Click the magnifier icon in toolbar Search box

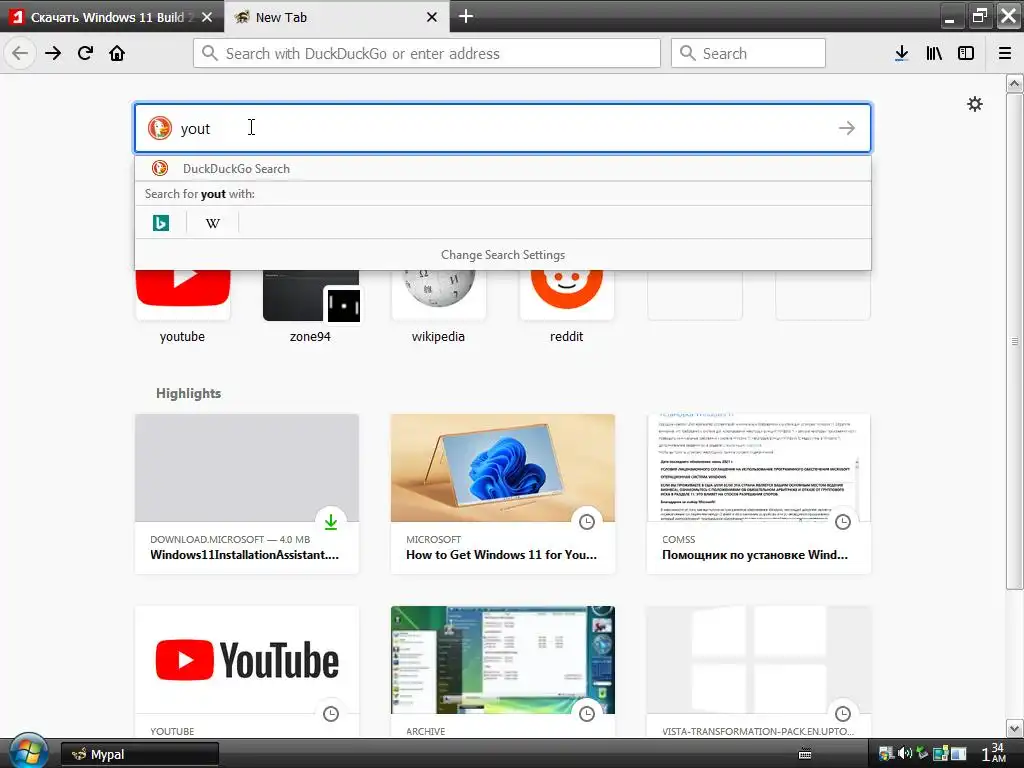point(688,53)
